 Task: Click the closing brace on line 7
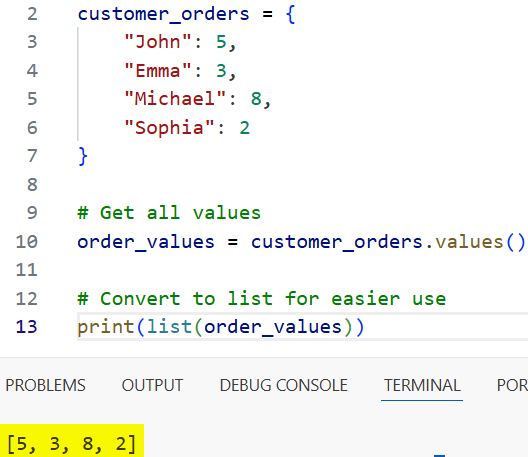pos(83,156)
